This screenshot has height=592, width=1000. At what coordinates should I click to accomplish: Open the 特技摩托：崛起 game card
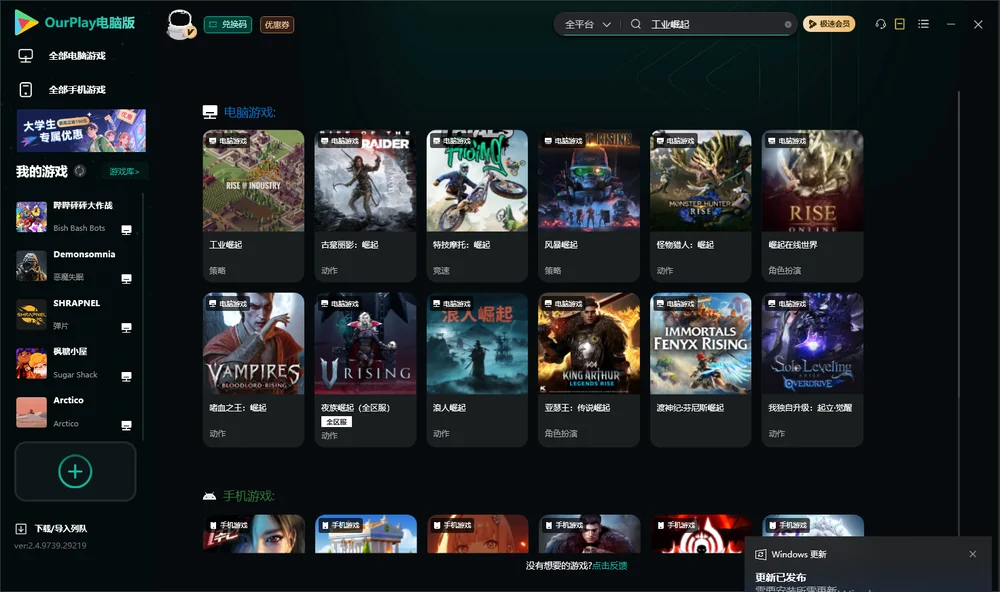point(477,205)
